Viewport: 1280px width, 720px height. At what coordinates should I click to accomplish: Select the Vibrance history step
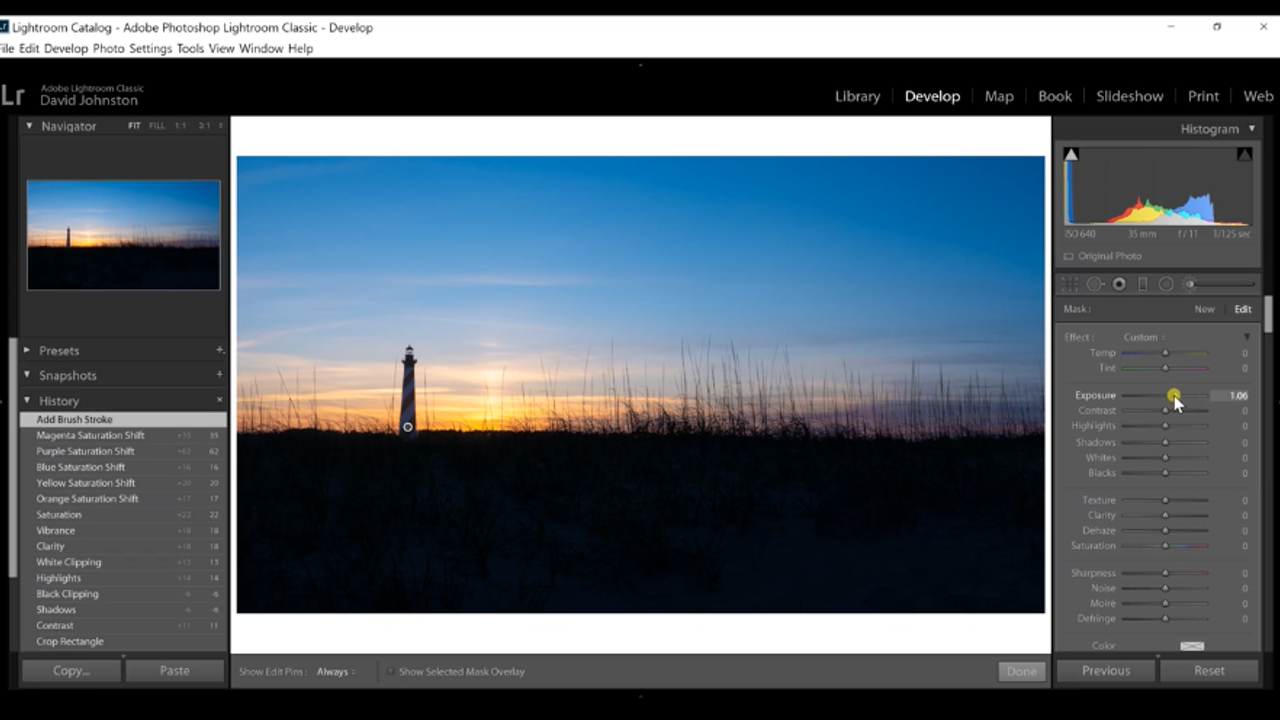123,531
